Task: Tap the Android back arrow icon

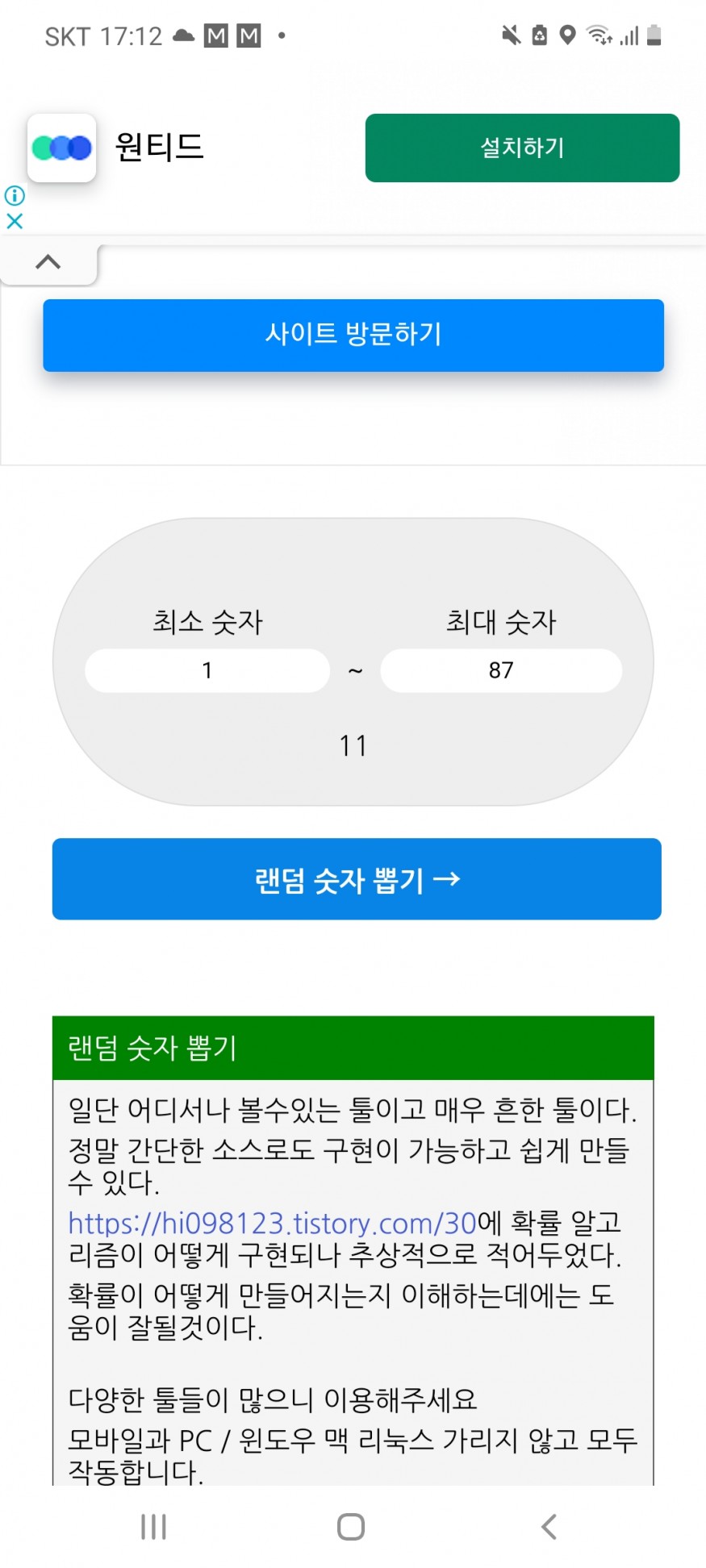Action: [549, 1526]
